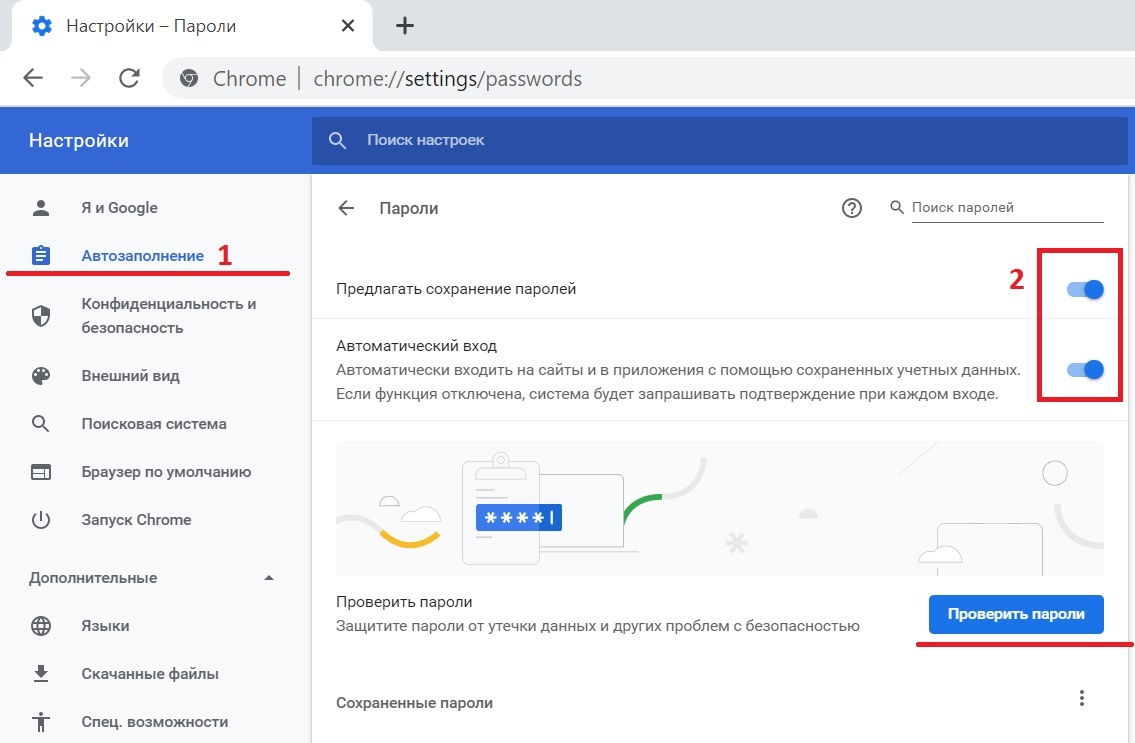Open the help question mark icon

pos(851,208)
